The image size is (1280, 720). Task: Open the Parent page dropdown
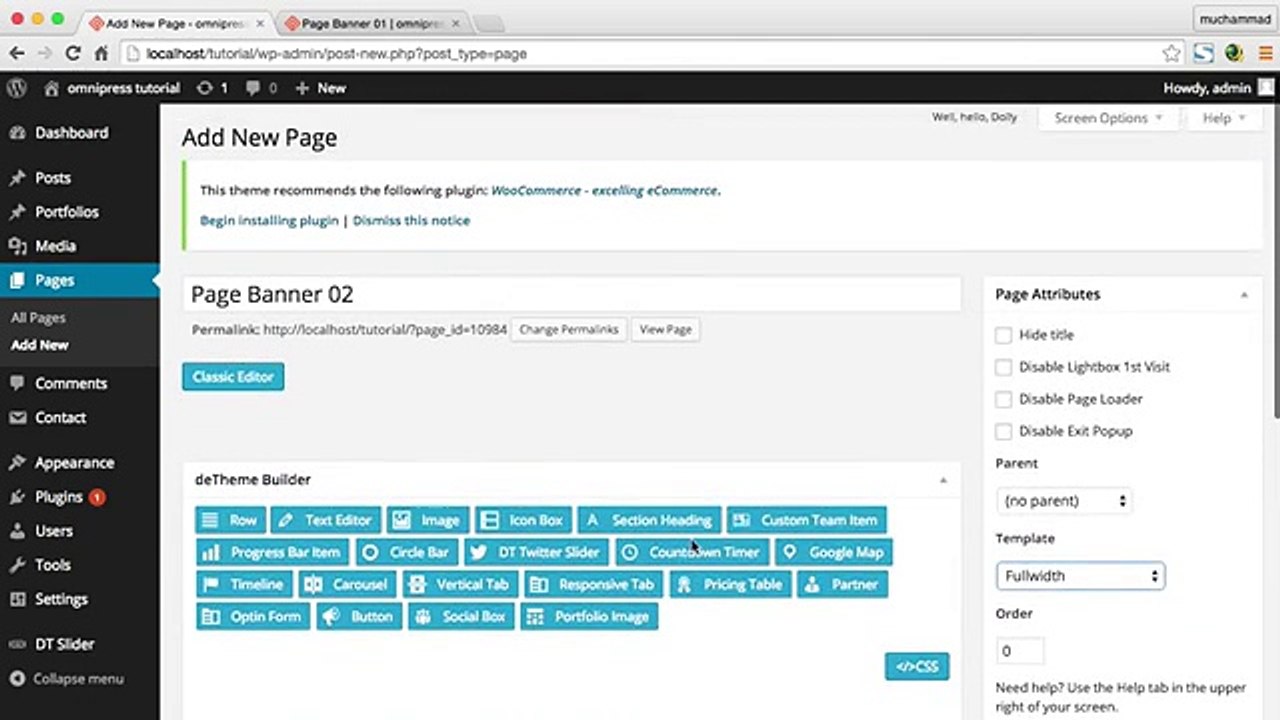[x=1064, y=500]
